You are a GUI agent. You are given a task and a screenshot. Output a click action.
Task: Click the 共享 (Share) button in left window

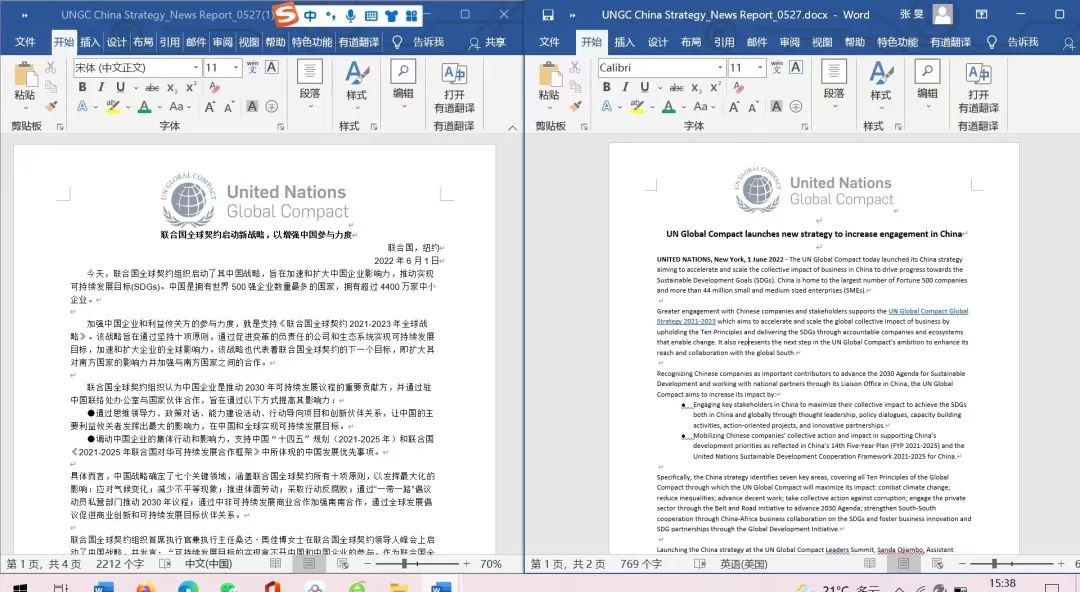tap(486, 42)
